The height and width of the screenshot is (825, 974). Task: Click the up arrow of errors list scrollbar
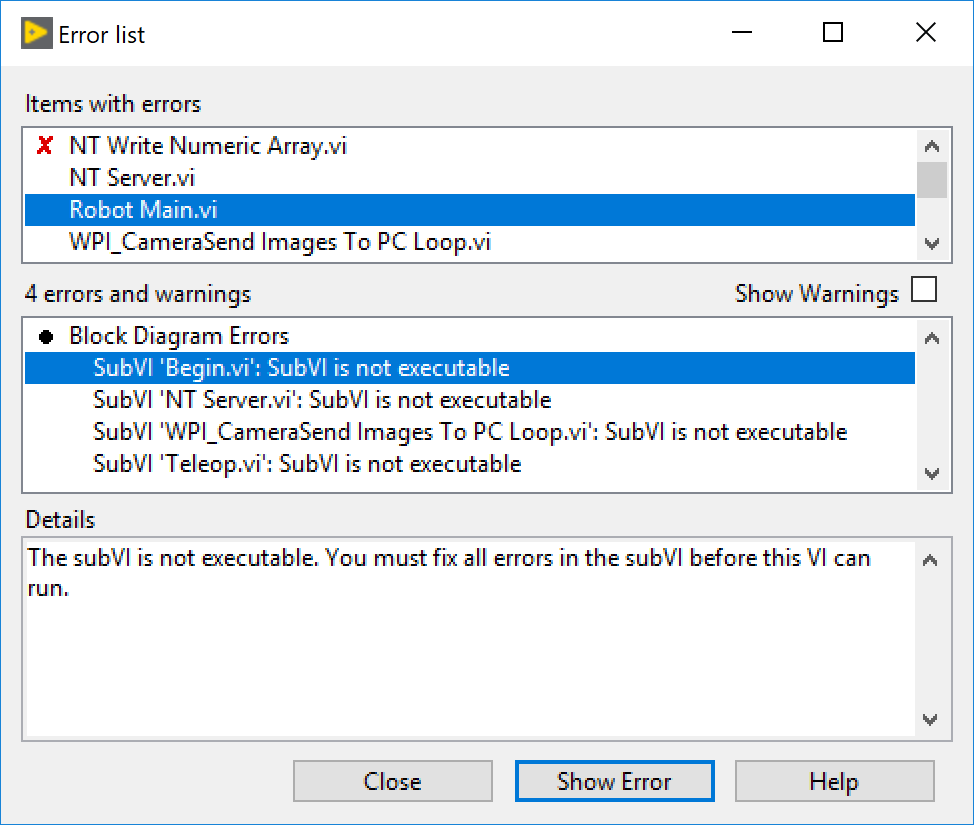pos(932,338)
